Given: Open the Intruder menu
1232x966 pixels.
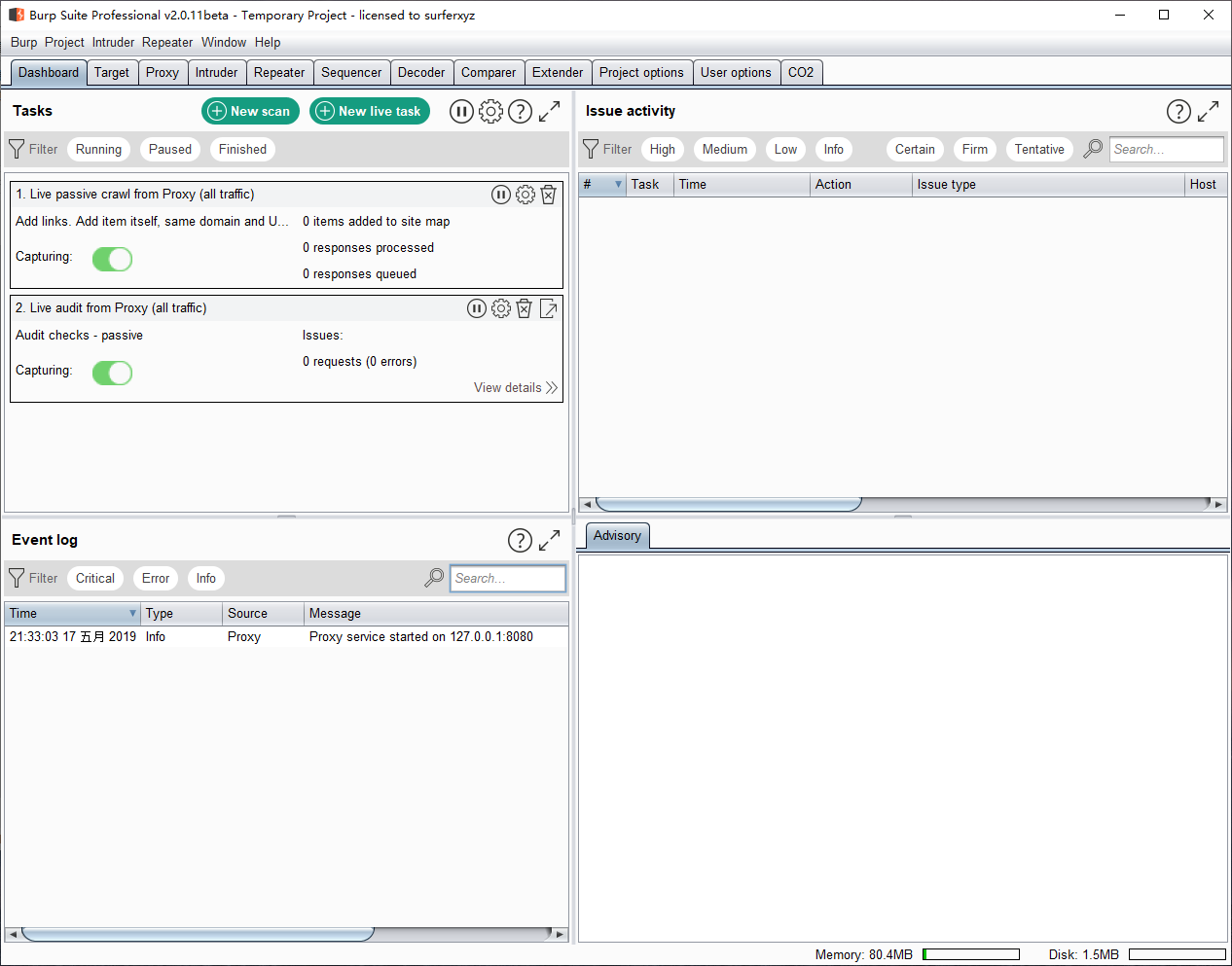Looking at the screenshot, I should tap(113, 42).
